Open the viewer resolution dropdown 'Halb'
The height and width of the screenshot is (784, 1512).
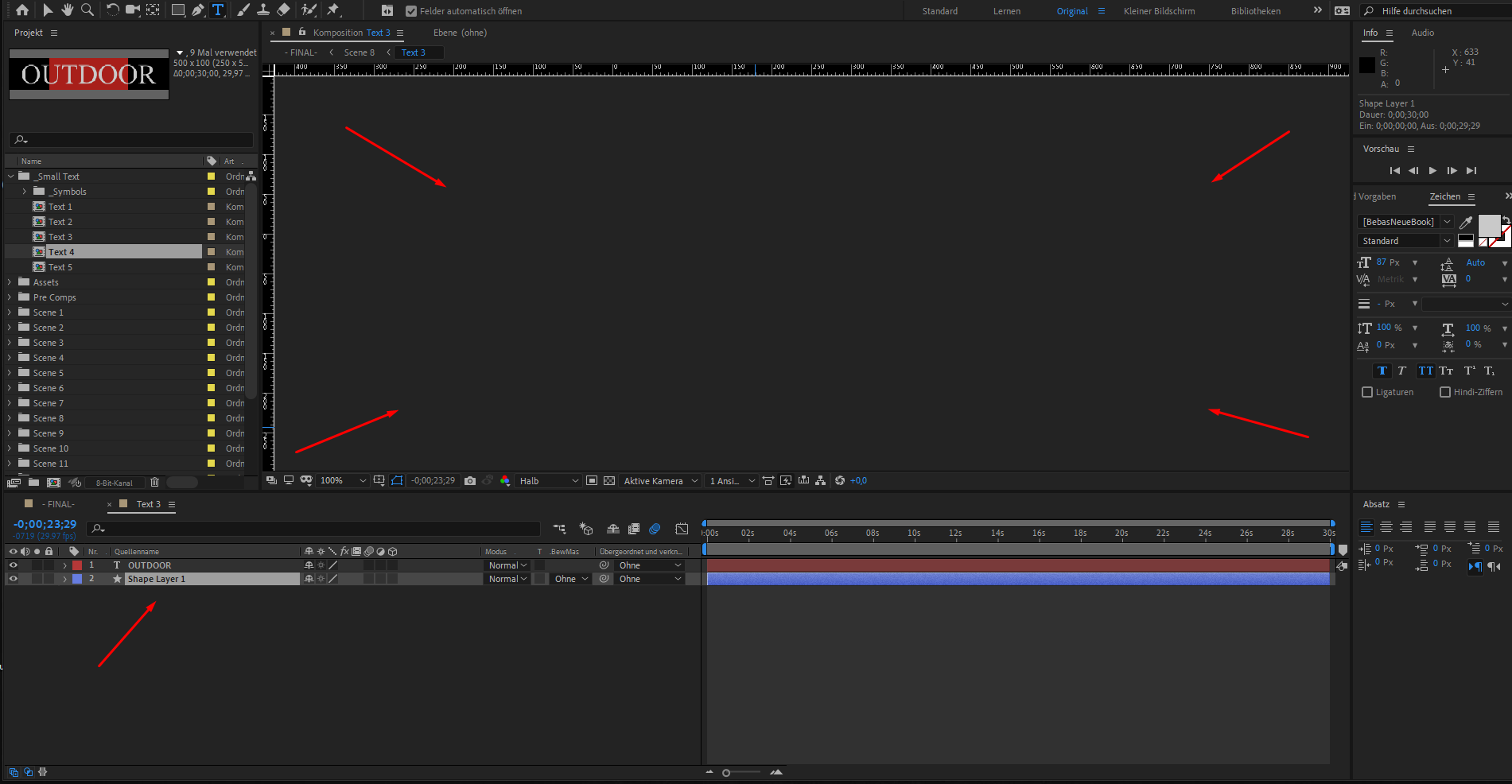(549, 481)
